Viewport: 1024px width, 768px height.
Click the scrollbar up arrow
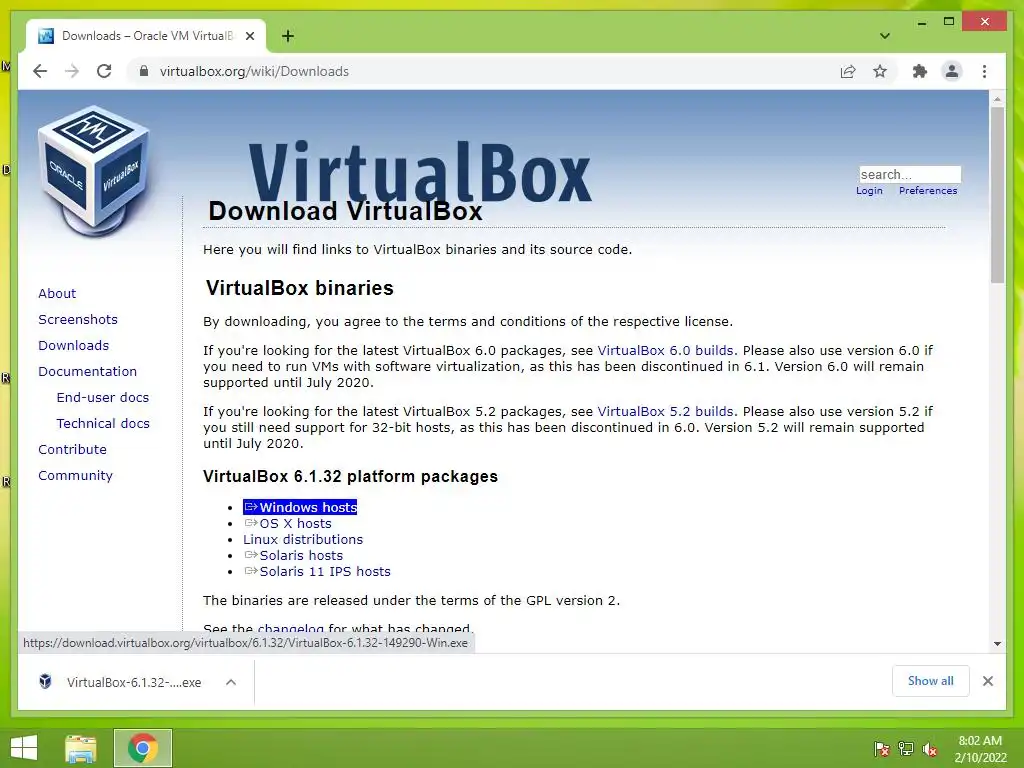pyautogui.click(x=997, y=99)
